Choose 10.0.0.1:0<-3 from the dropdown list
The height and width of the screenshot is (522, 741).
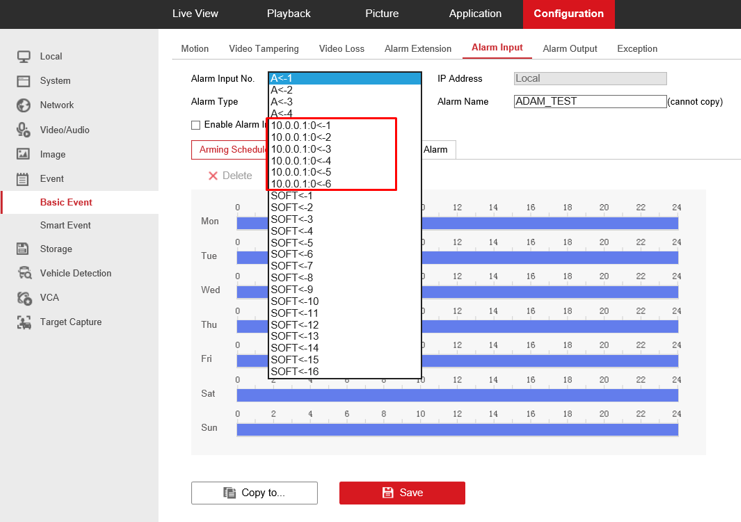(x=301, y=149)
